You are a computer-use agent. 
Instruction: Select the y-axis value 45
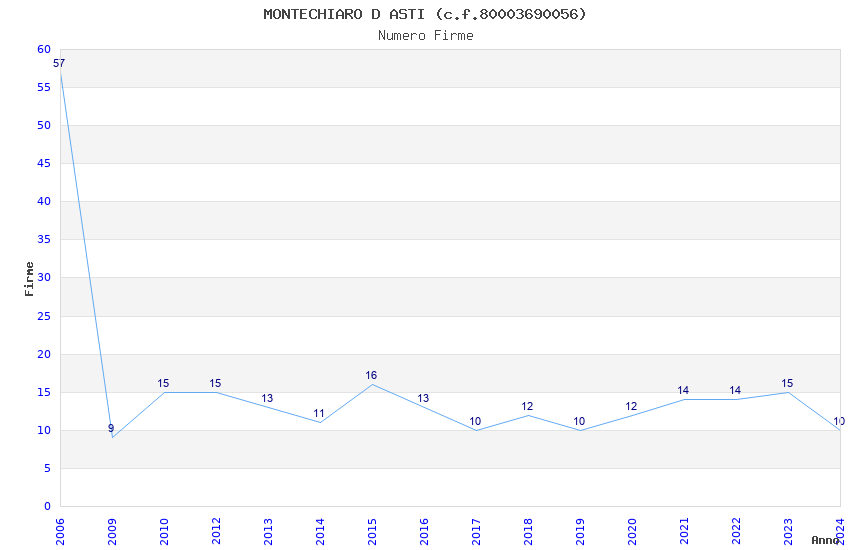(44, 163)
